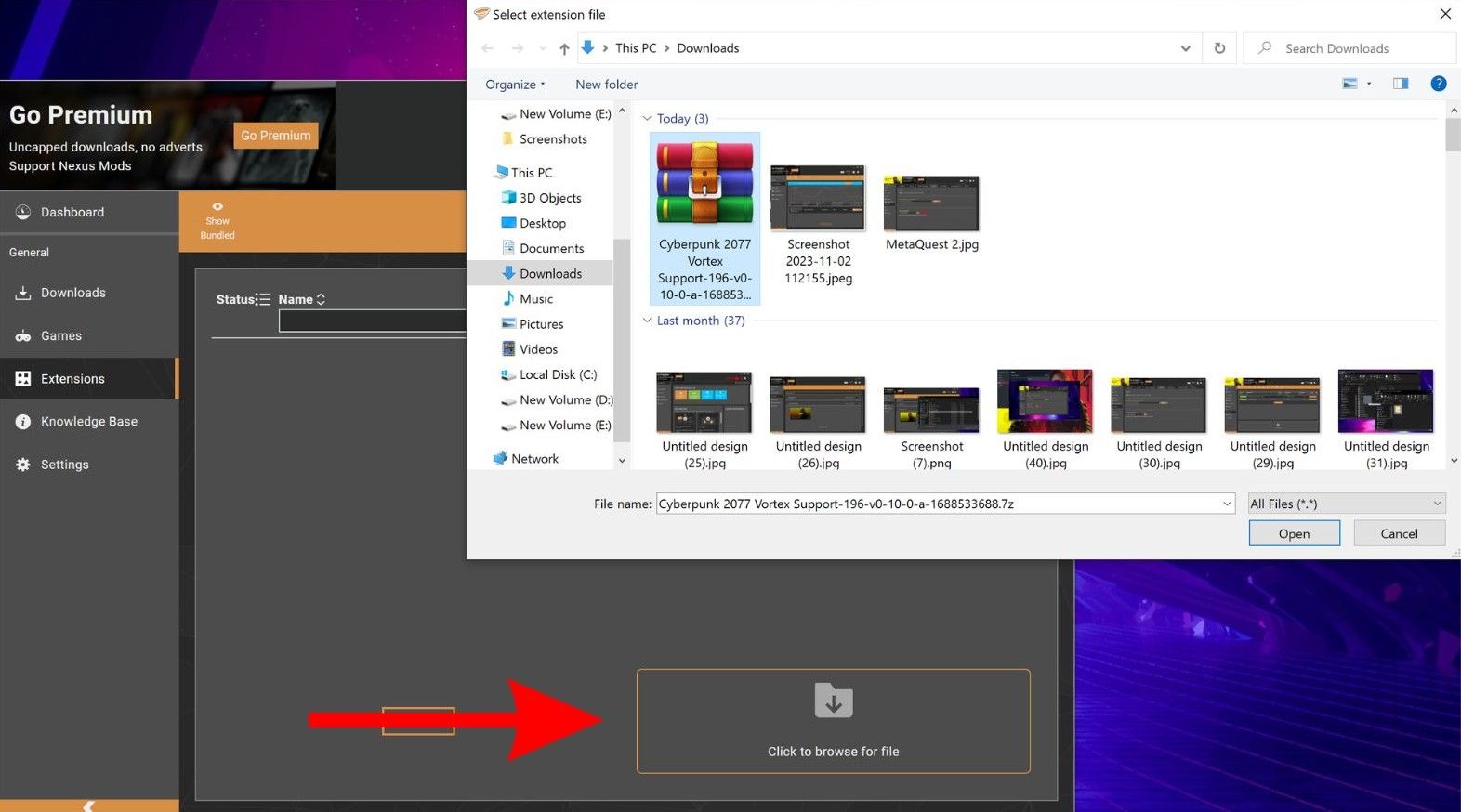Open Pictures in the navigation tree
1461x812 pixels.
click(533, 323)
